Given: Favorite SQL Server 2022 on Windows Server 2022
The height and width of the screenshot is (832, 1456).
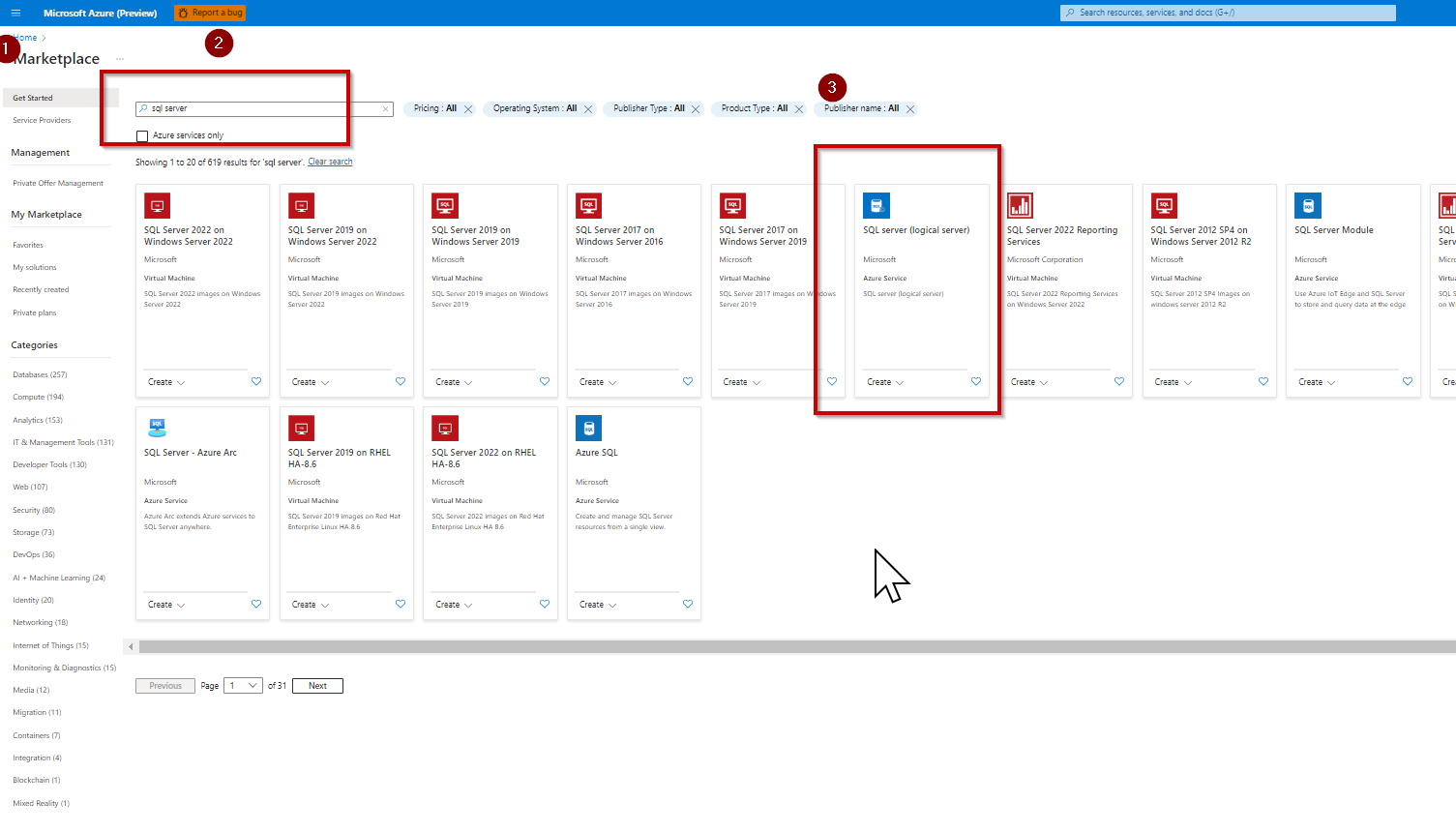Looking at the screenshot, I should (x=256, y=381).
